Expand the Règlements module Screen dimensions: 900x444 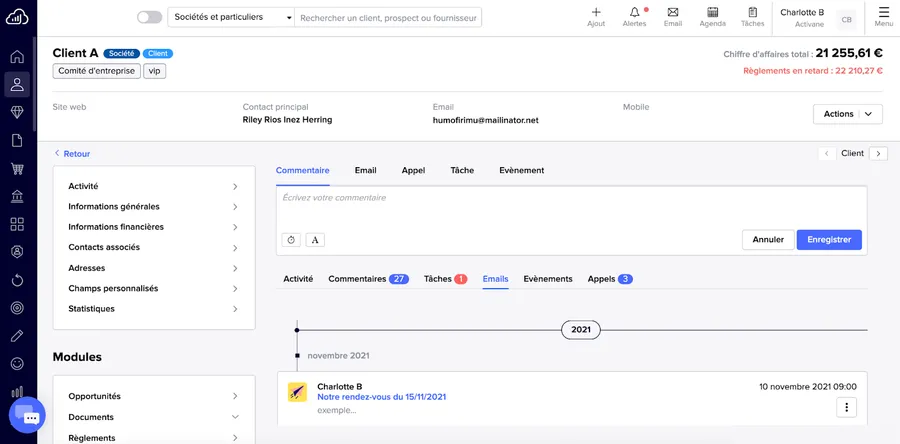click(154, 438)
